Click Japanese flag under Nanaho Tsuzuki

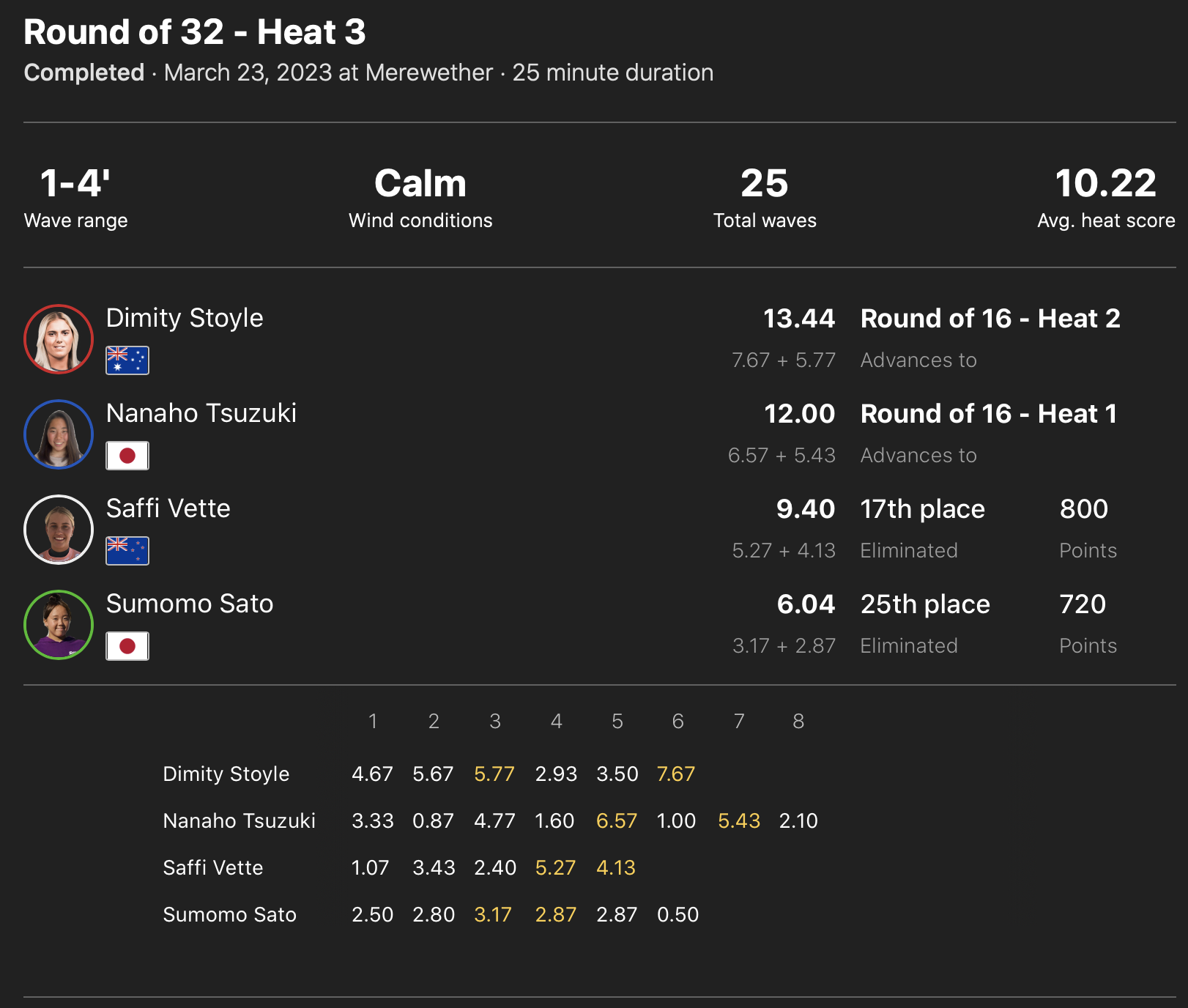point(127,456)
